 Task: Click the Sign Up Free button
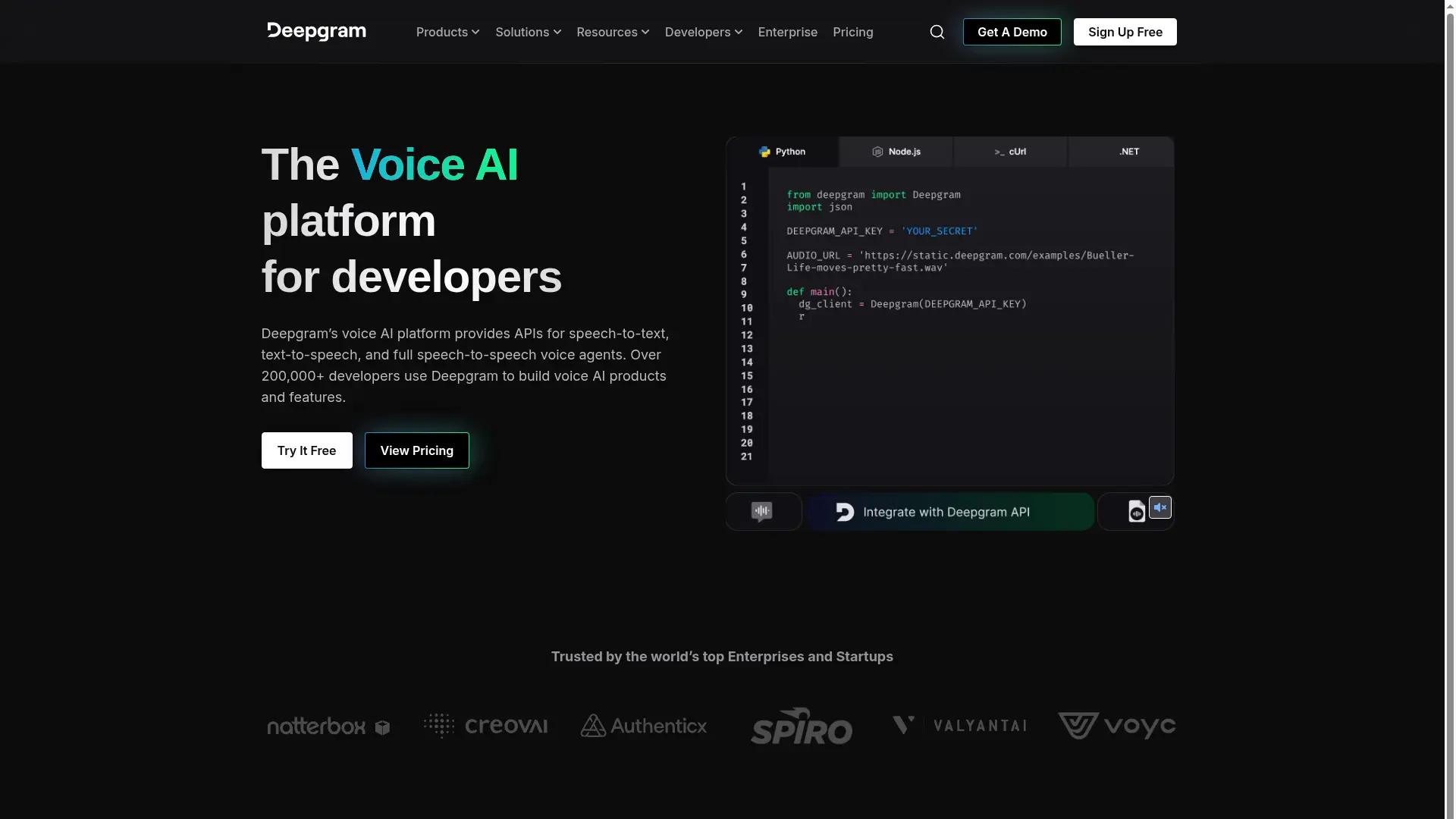coord(1125,32)
